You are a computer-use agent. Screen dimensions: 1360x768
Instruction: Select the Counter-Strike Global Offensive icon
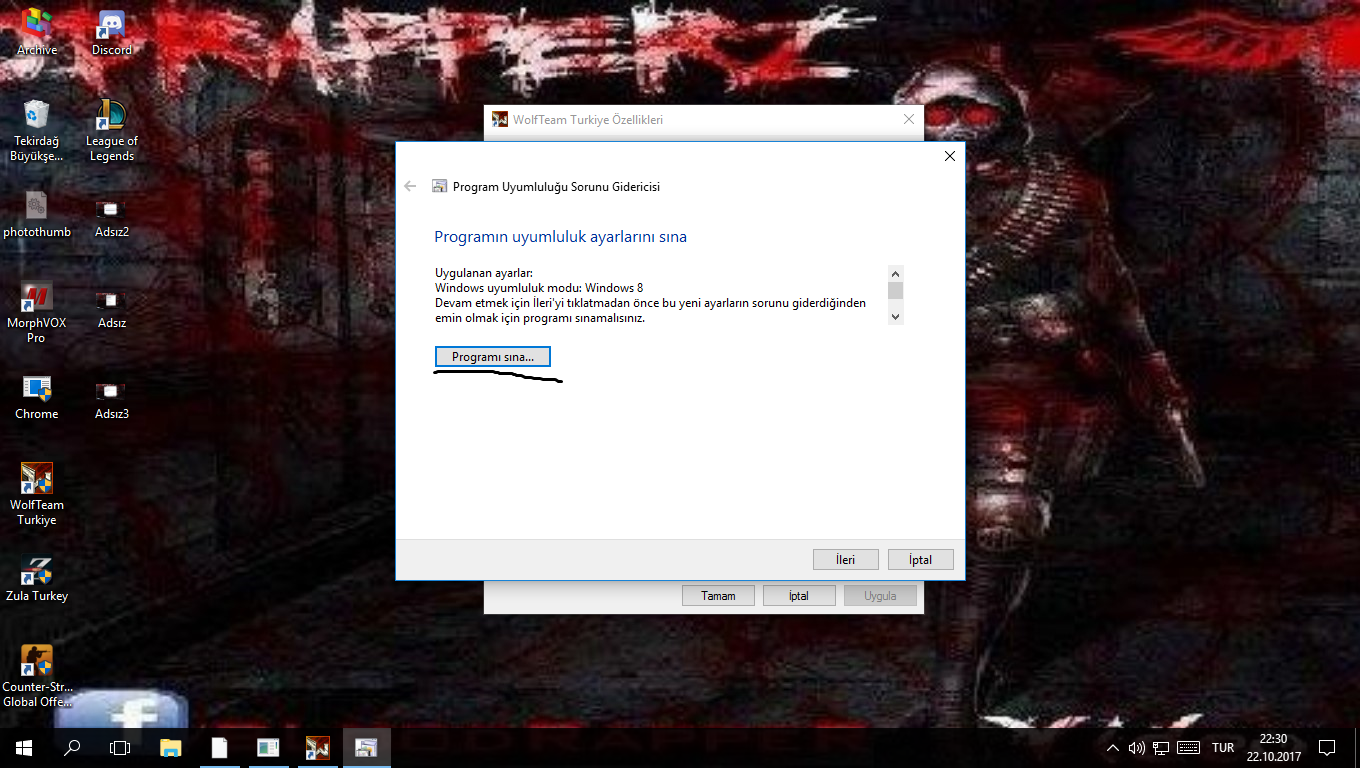(x=37, y=677)
